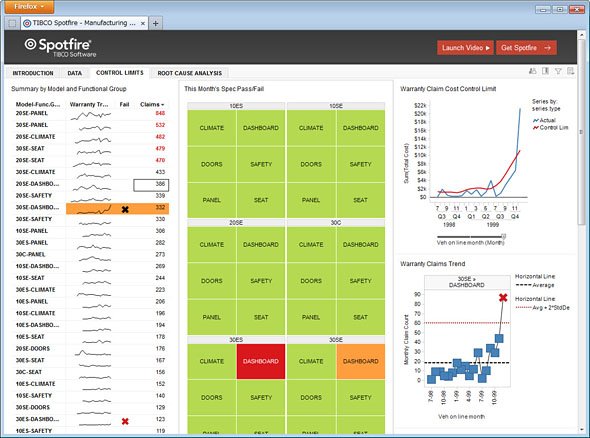The image size is (590, 438).
Task: Open the ROOT CAUSE ANALYSIS tab
Action: pyautogui.click(x=190, y=73)
